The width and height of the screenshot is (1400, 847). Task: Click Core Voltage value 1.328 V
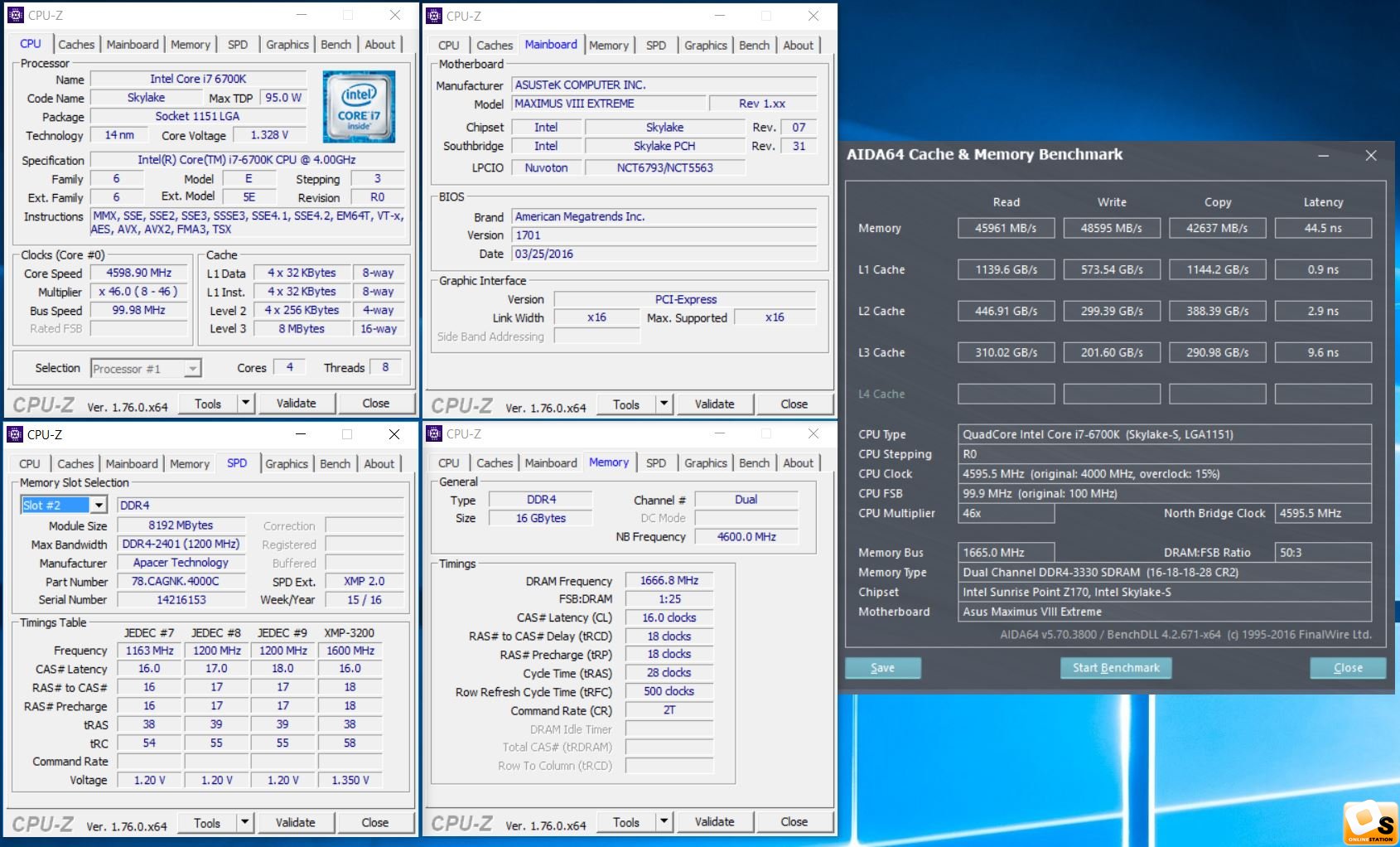(270, 134)
